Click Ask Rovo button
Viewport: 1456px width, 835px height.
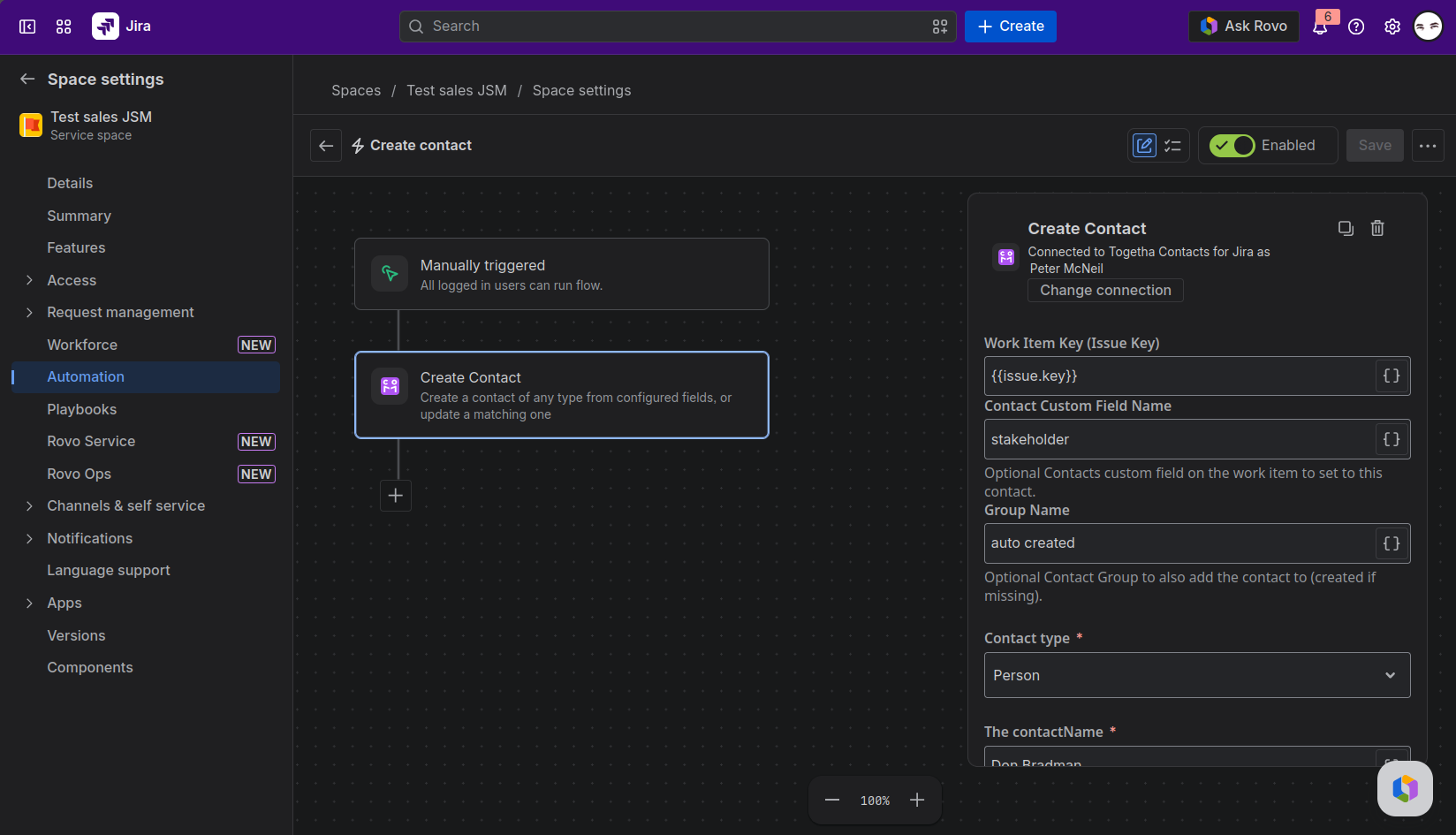pyautogui.click(x=1244, y=27)
